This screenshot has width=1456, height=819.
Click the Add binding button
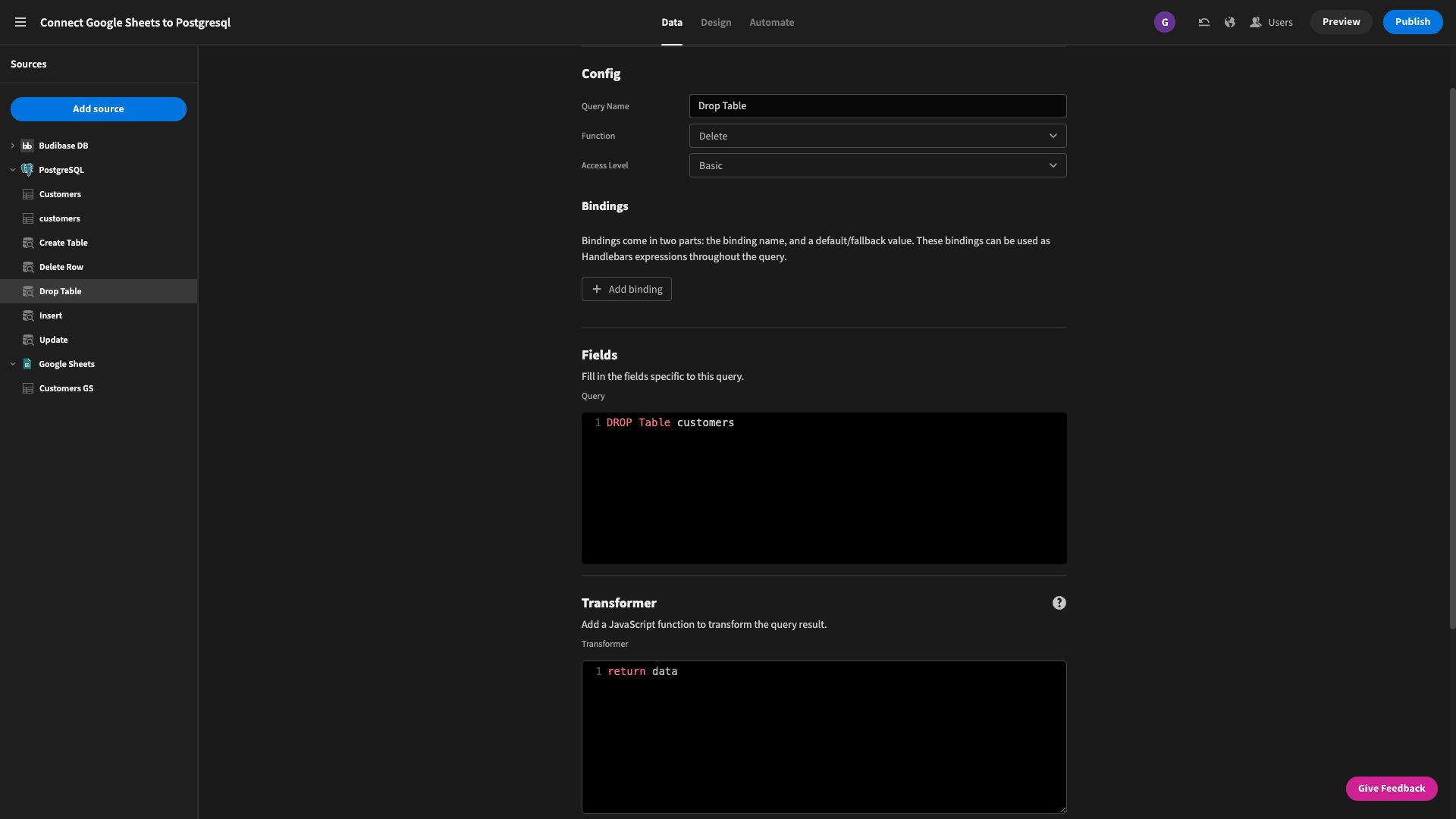626,289
